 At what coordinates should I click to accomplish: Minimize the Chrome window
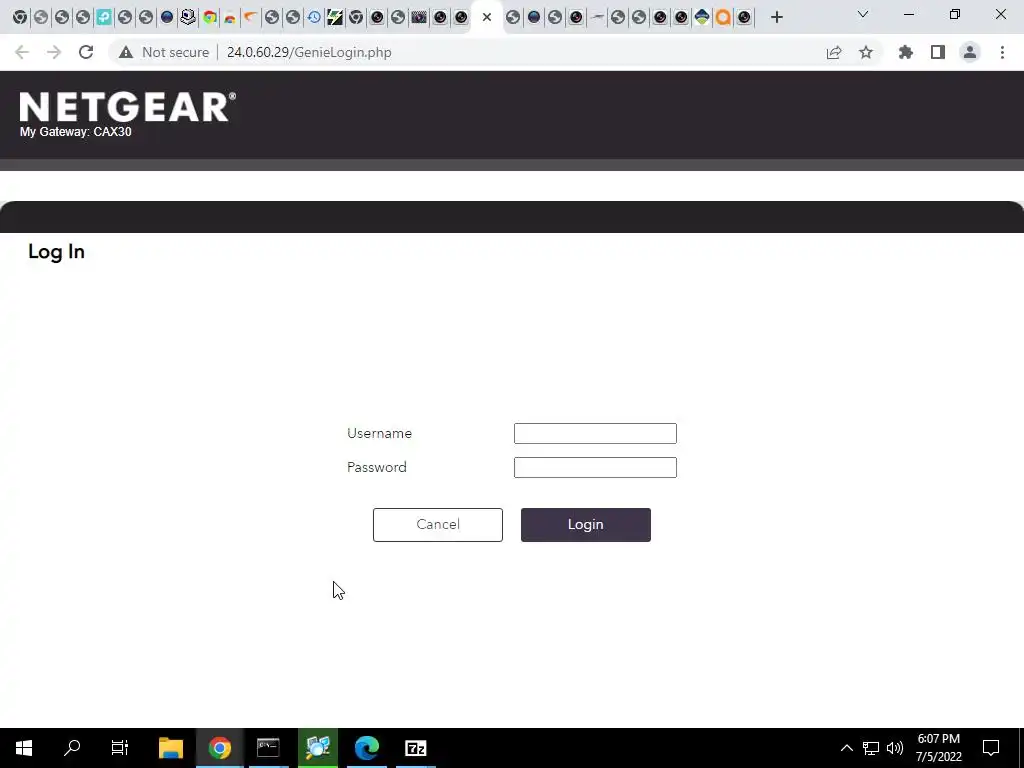tap(908, 14)
